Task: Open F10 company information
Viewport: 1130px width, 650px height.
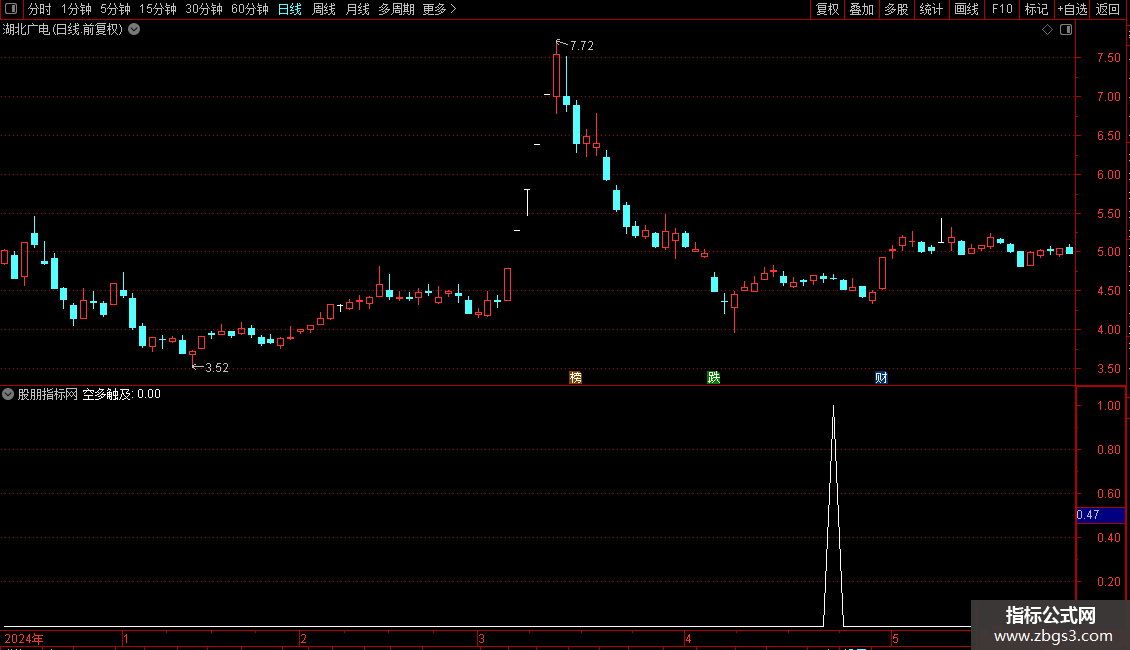Action: click(1002, 9)
